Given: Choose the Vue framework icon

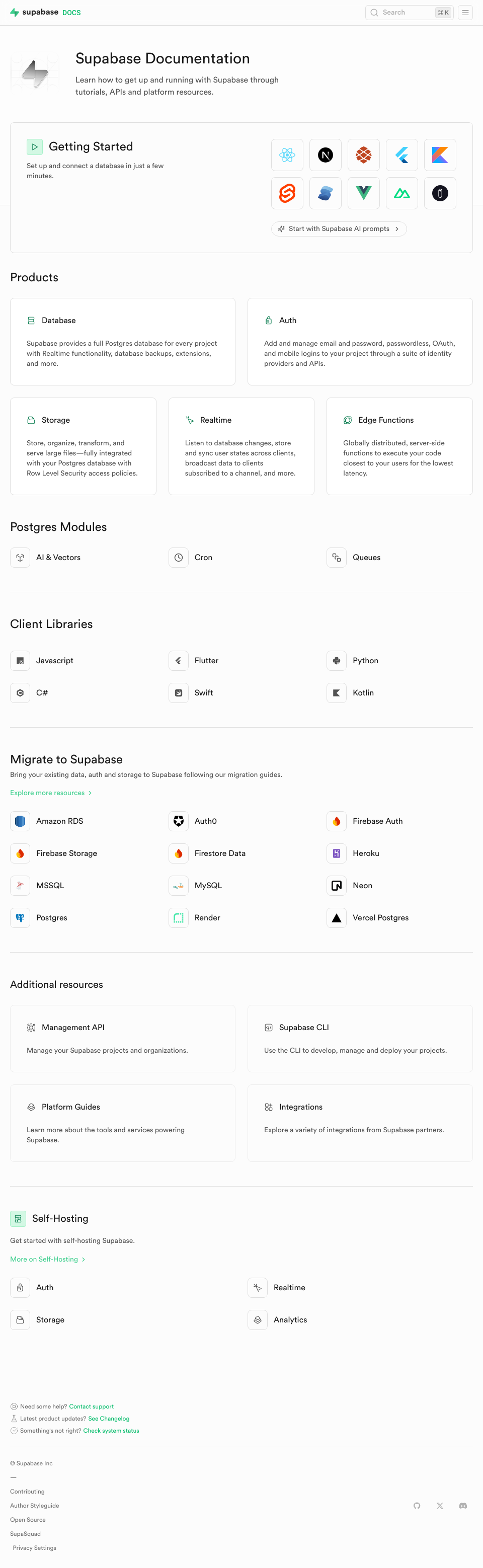Looking at the screenshot, I should coord(364,194).
